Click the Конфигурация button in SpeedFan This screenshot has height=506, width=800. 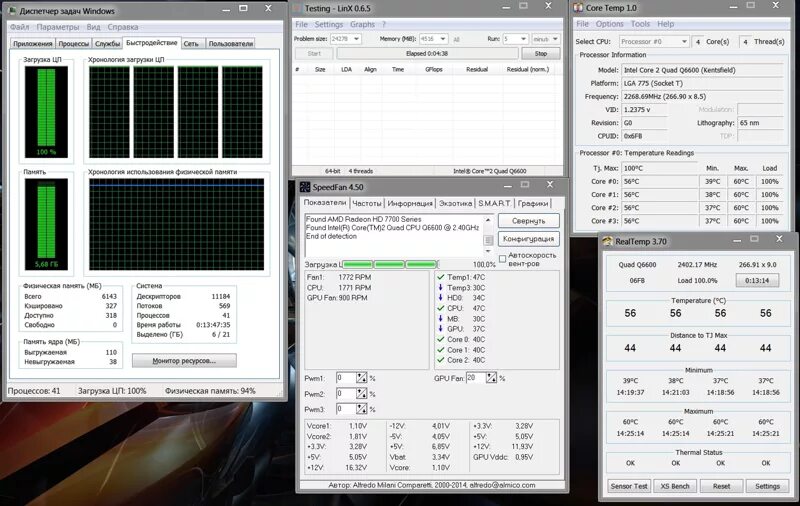pos(529,239)
